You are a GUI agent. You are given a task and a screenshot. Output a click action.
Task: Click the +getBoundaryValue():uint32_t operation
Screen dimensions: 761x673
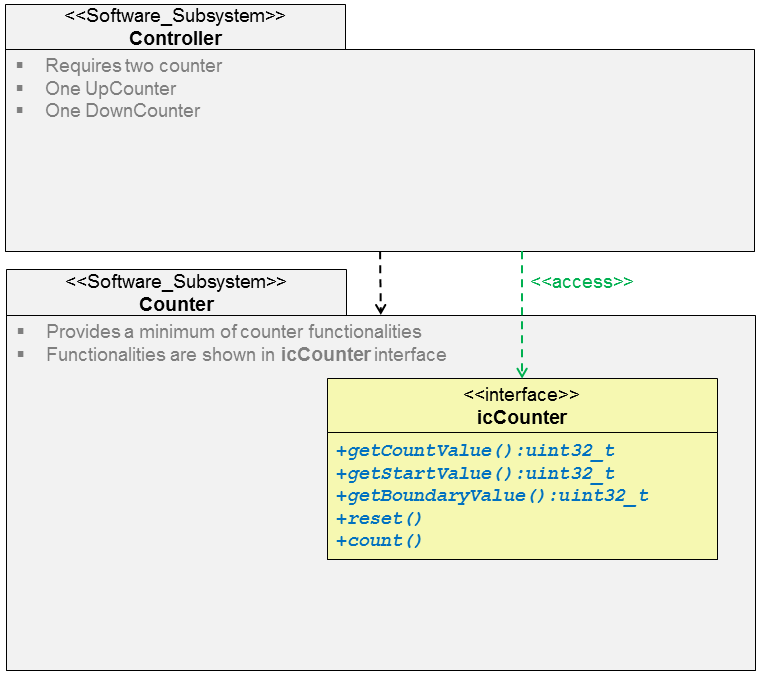(x=492, y=495)
